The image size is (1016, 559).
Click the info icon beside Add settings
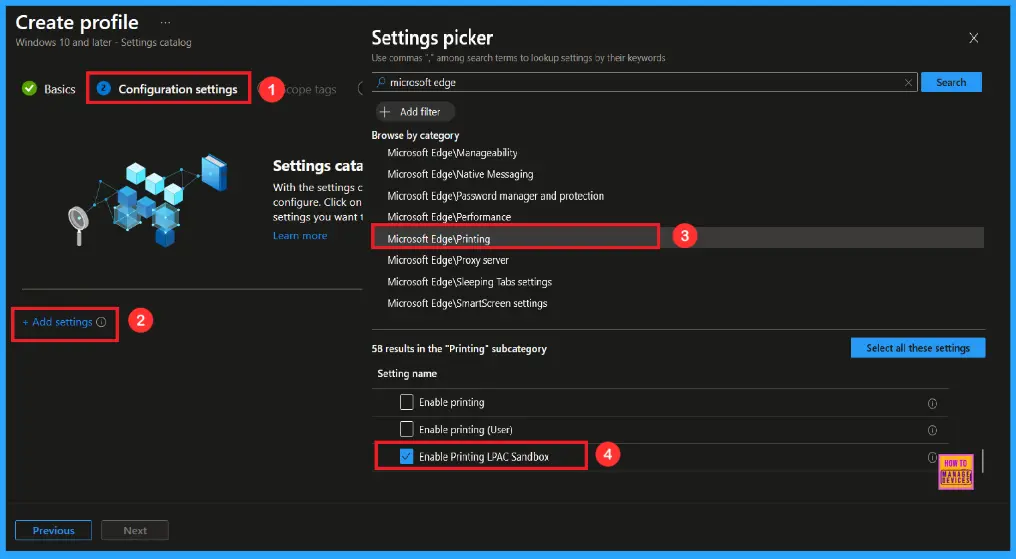tap(101, 322)
